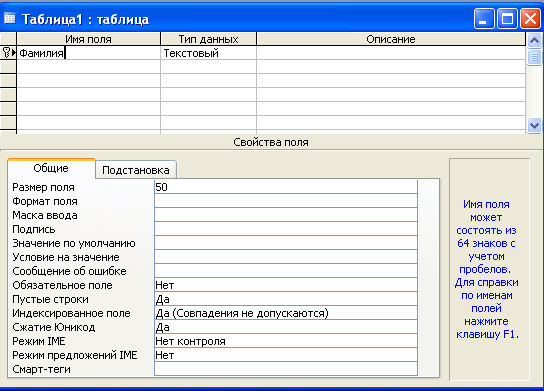Click Сжатие Юникод value Да
The height and width of the screenshot is (391, 544).
[x=286, y=327]
